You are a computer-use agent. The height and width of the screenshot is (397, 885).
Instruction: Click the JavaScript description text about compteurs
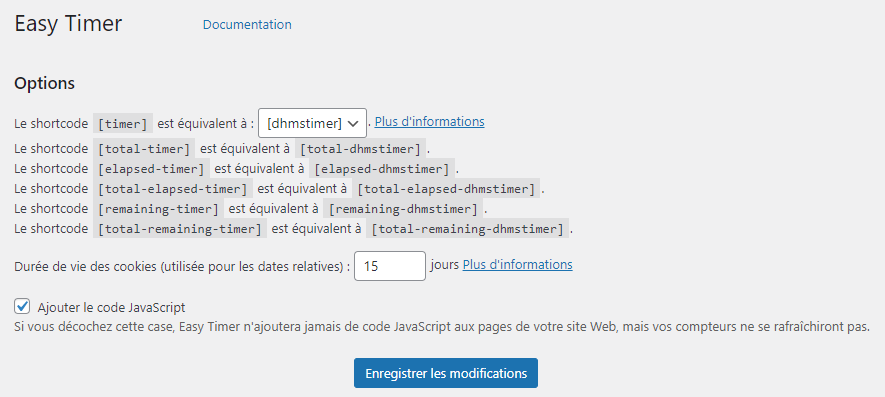pos(442,328)
